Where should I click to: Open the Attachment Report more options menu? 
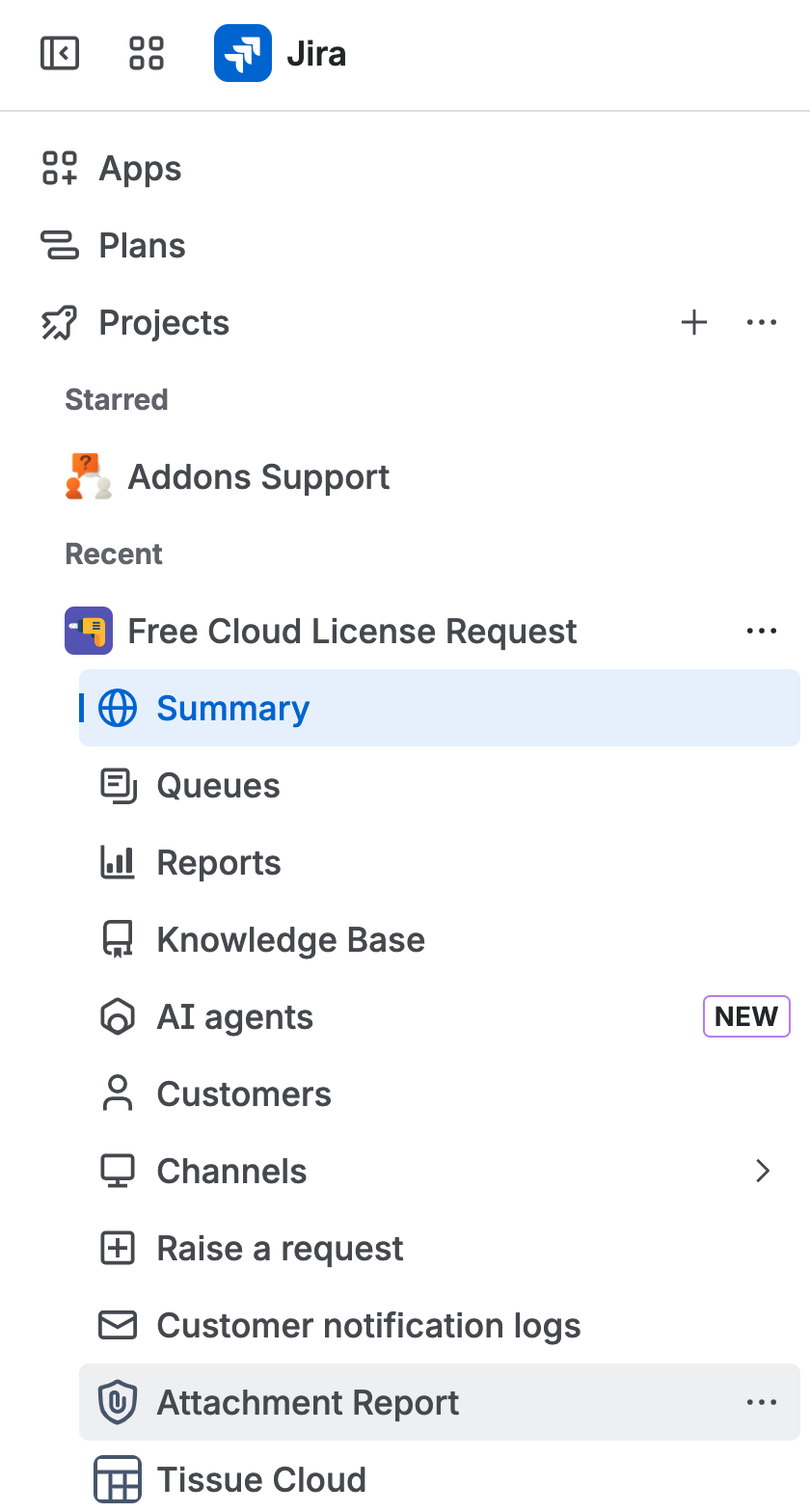point(762,1402)
